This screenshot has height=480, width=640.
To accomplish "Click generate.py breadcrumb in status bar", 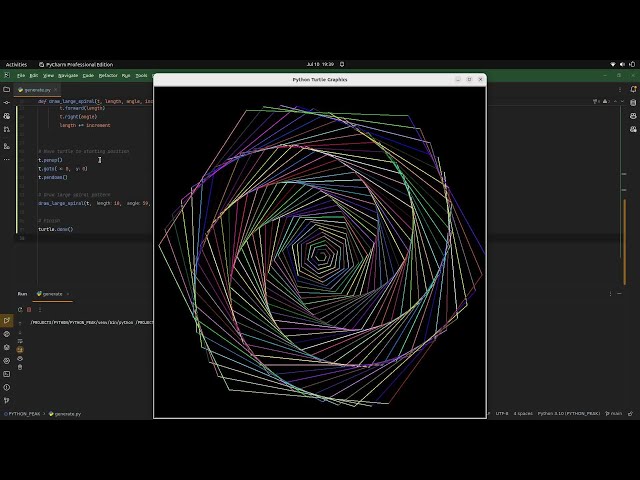I will tap(65, 414).
